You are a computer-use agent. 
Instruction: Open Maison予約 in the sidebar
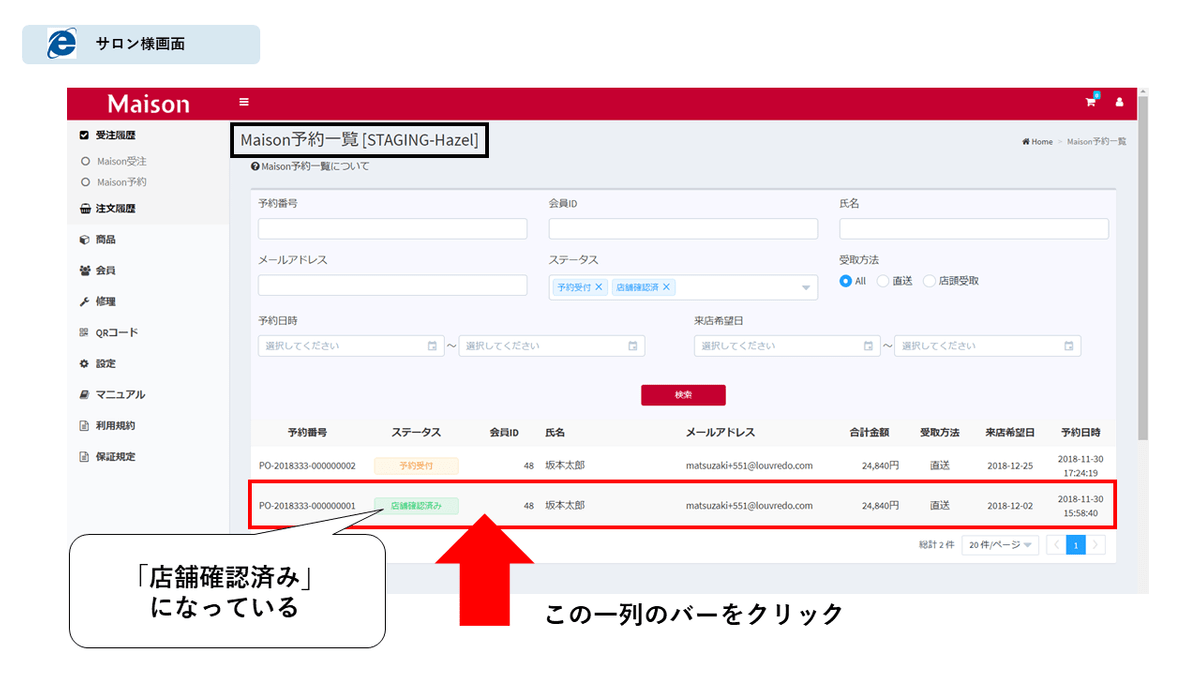(x=121, y=182)
